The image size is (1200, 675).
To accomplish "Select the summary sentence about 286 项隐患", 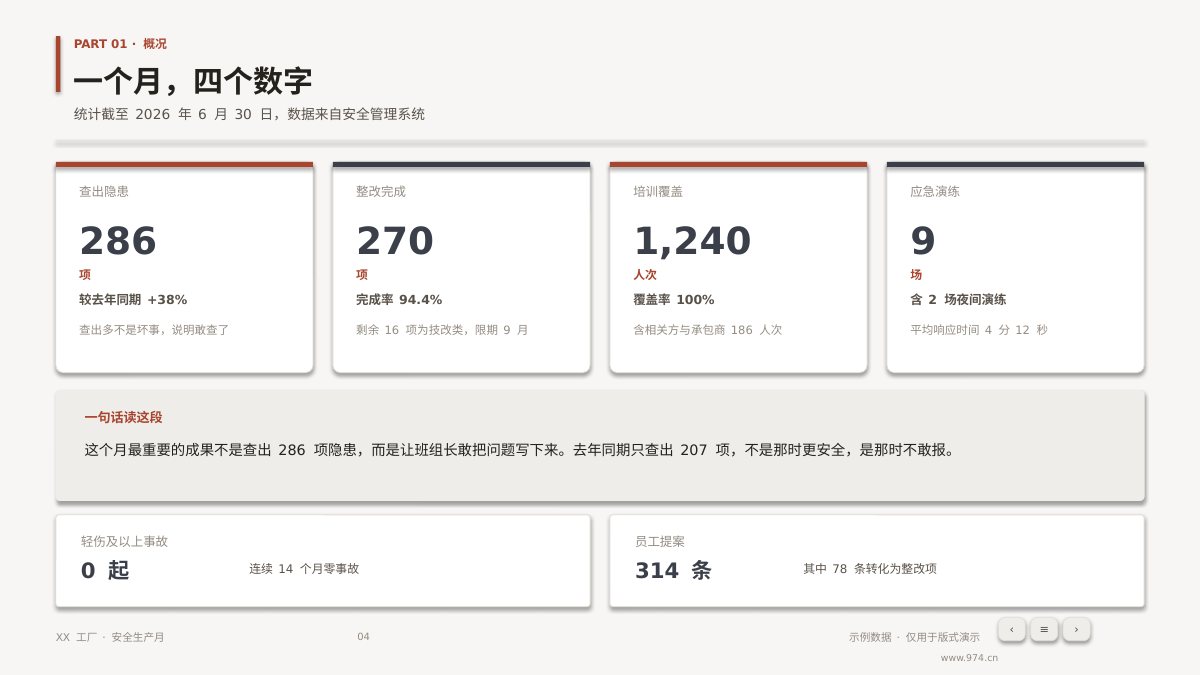I will coord(521,450).
